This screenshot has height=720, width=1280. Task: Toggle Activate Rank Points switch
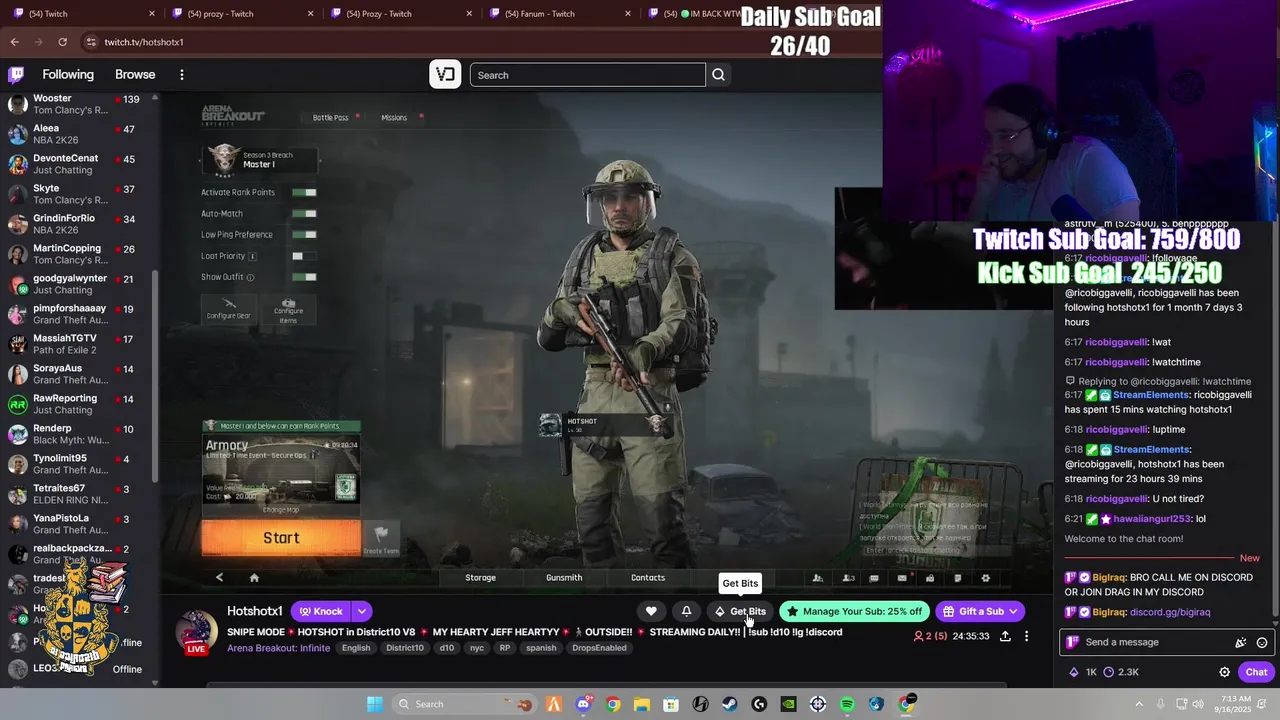click(304, 192)
